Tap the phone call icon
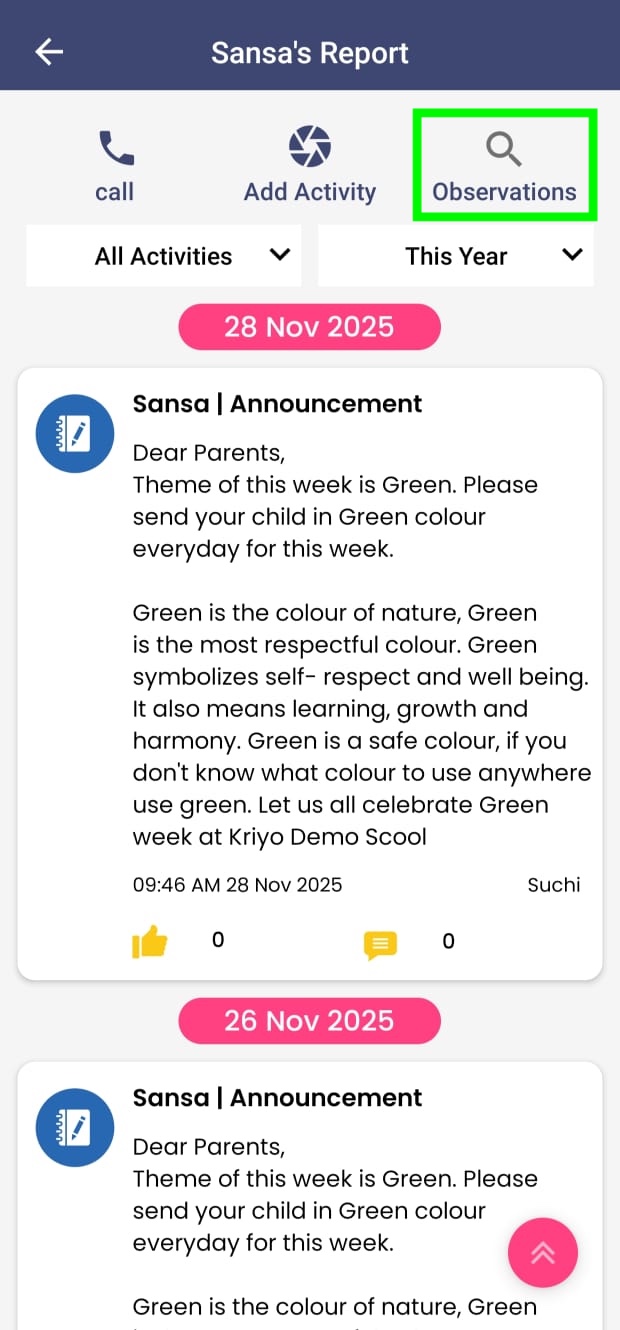620x1330 pixels. [x=116, y=149]
